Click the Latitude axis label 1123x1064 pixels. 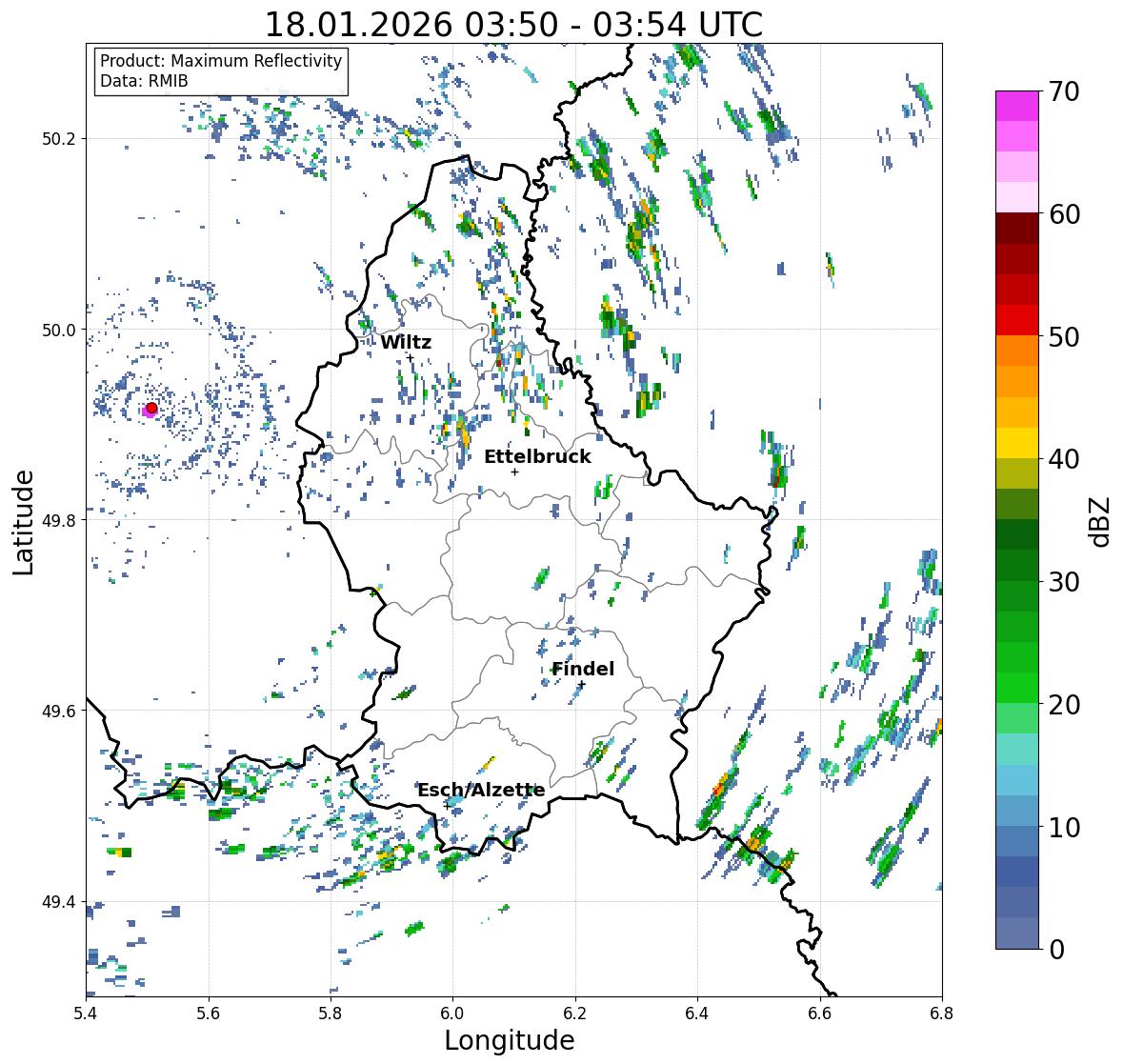tap(23, 522)
